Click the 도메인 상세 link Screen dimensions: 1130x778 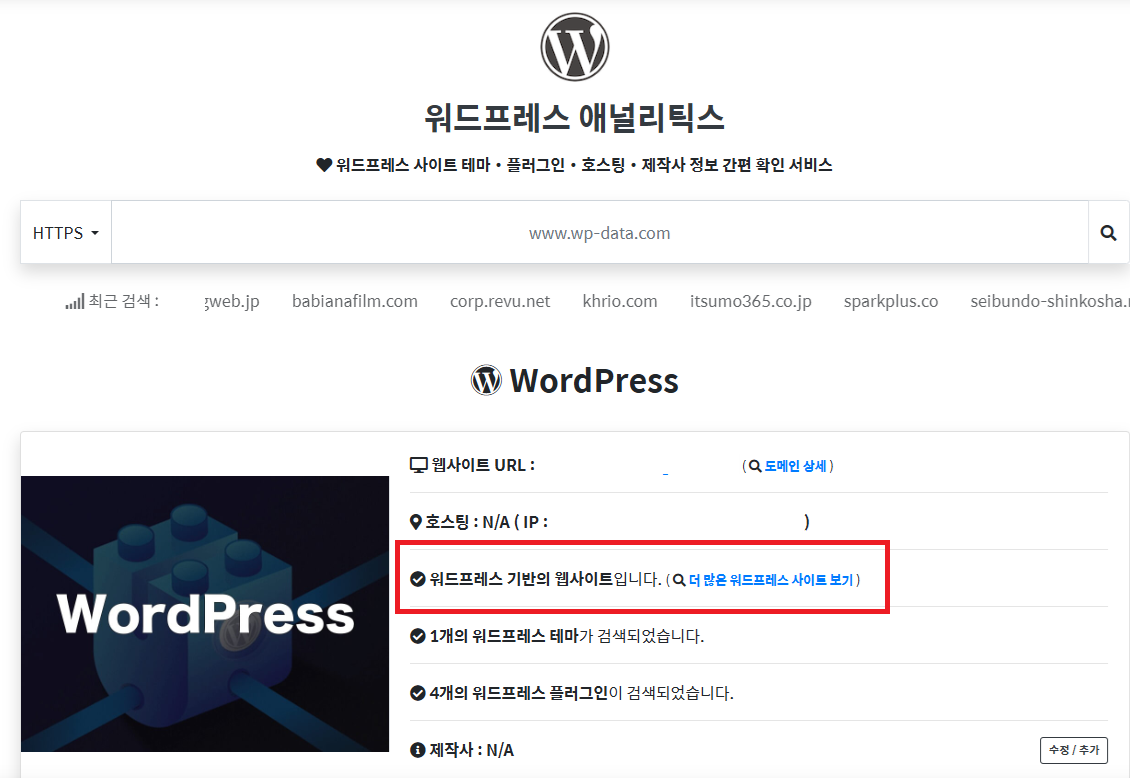click(x=795, y=466)
